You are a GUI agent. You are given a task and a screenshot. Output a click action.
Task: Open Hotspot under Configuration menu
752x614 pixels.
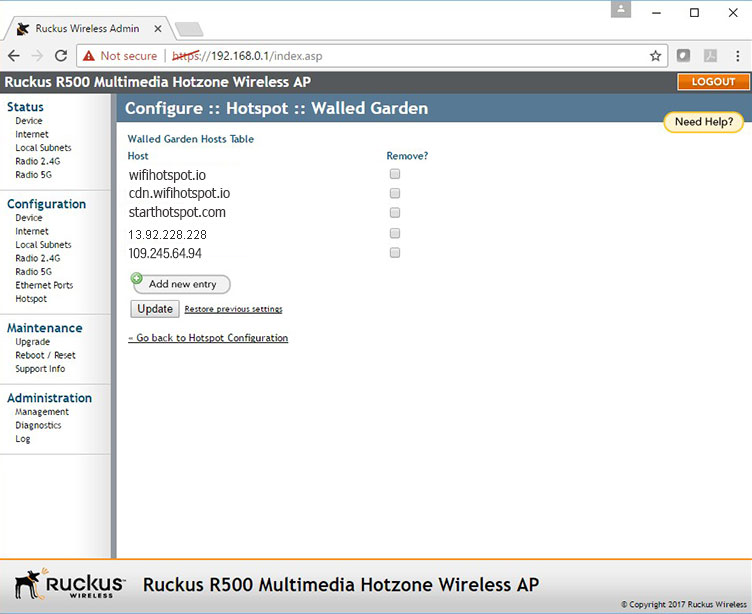31,299
